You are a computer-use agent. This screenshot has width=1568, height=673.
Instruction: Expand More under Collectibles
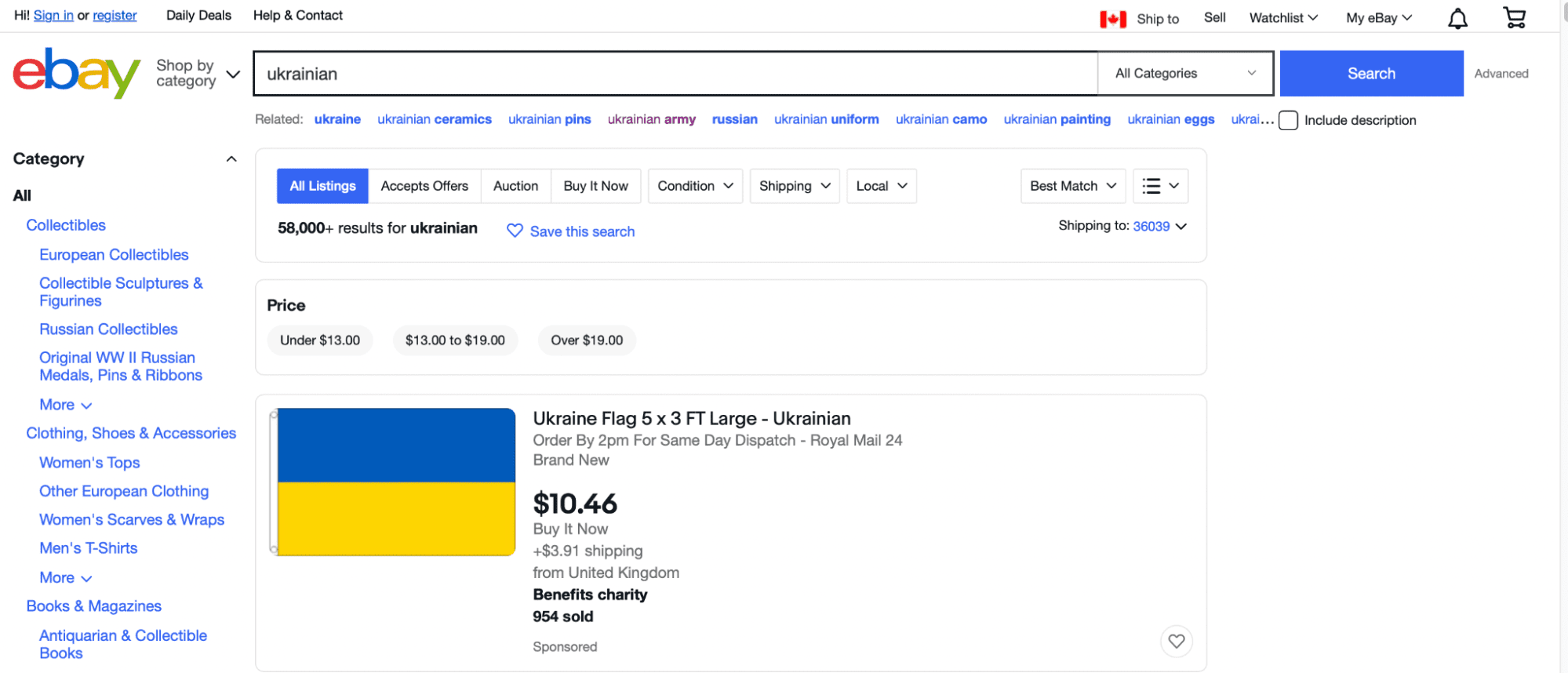click(x=66, y=405)
